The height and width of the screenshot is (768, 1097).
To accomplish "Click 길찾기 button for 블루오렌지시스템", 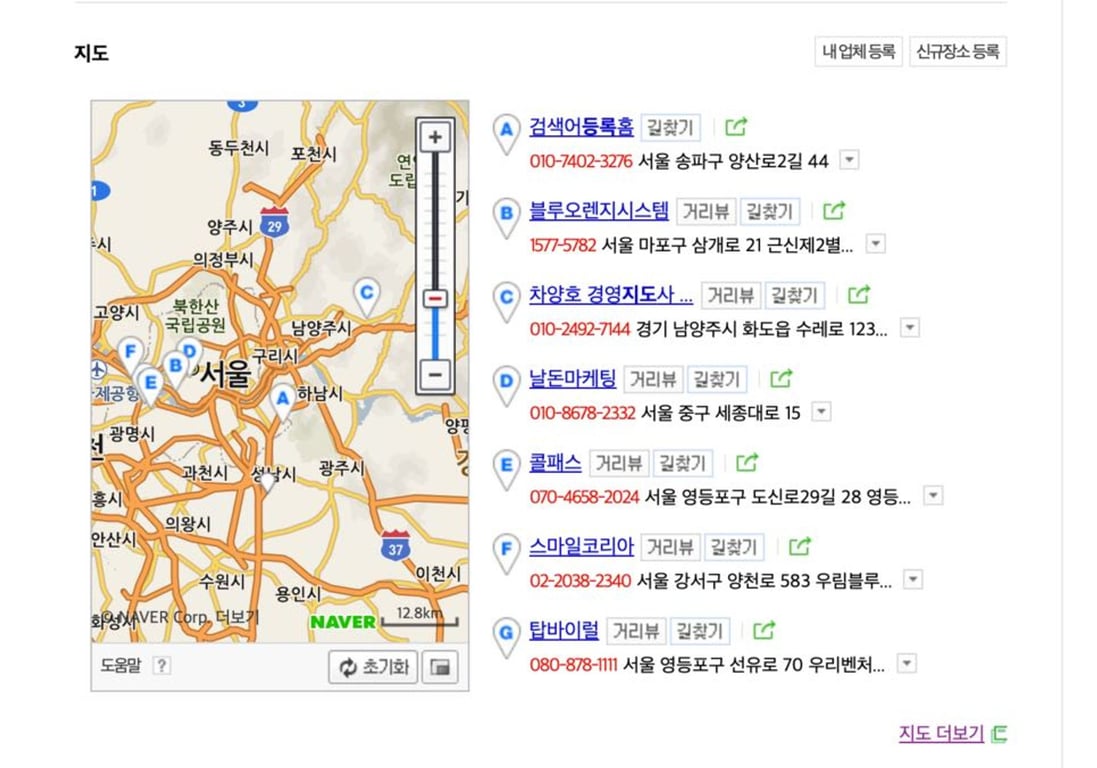I will coord(770,211).
